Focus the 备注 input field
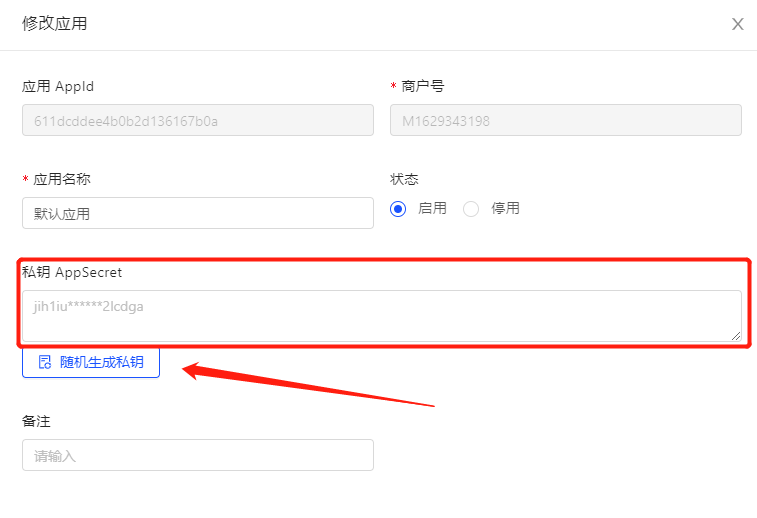Screen dimensions: 757x518 (x=197, y=455)
